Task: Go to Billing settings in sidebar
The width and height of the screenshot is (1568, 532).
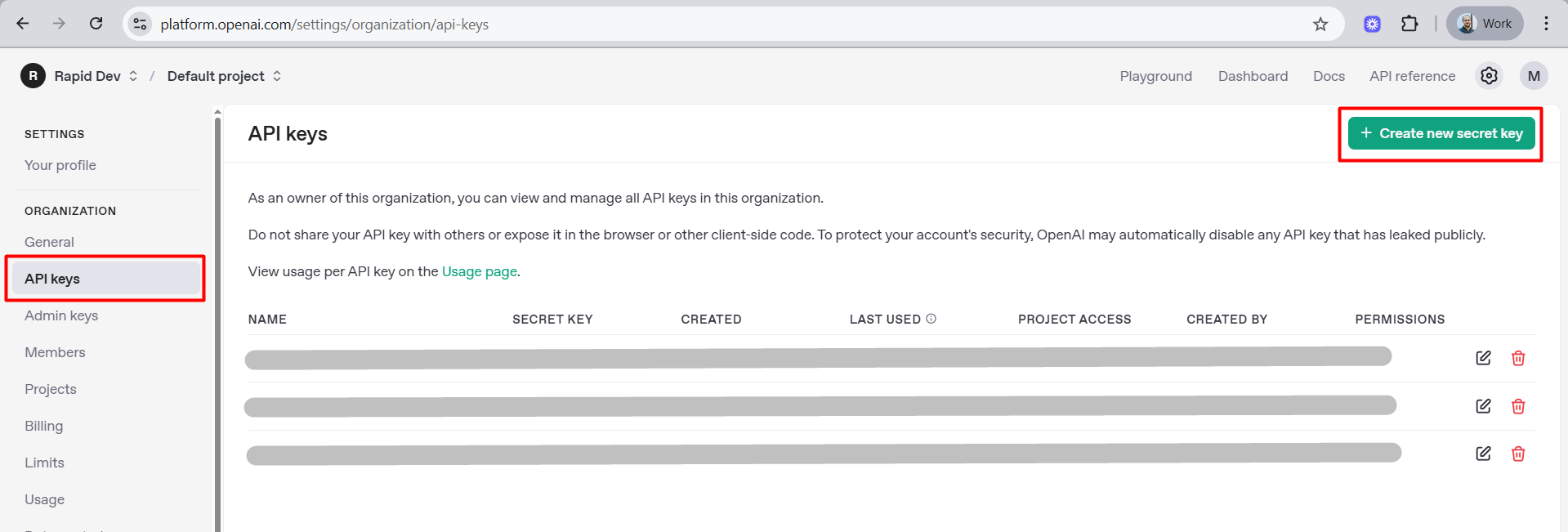Action: (x=44, y=426)
